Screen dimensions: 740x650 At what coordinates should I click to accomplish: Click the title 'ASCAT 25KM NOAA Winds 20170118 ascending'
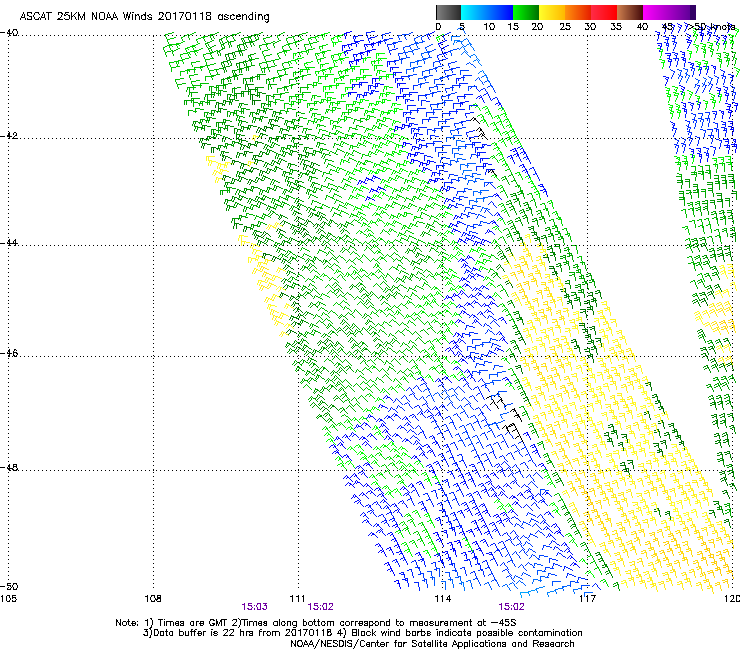144,17
